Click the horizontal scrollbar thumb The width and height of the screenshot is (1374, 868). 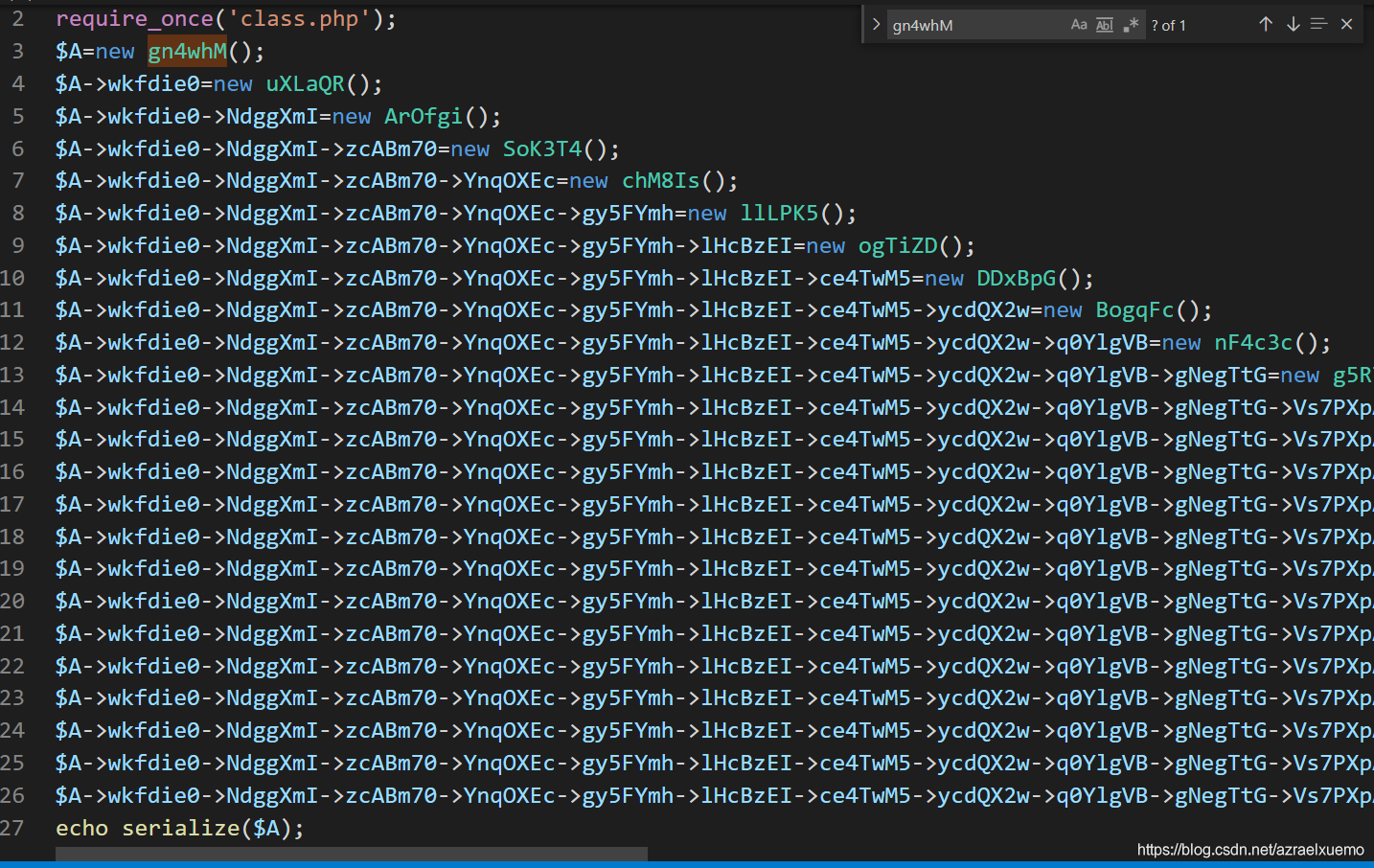(352, 854)
